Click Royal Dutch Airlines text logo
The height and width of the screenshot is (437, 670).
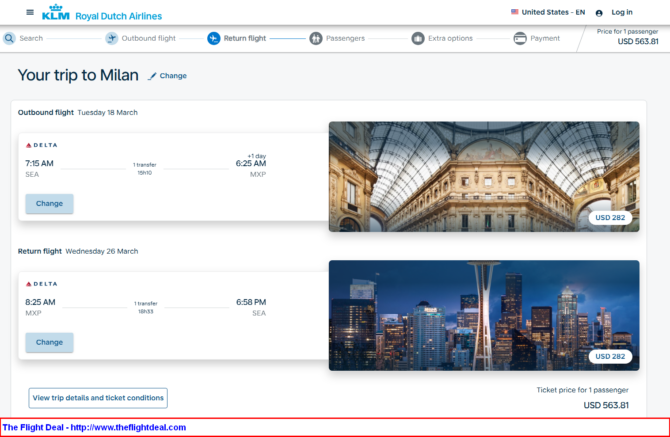[118, 16]
